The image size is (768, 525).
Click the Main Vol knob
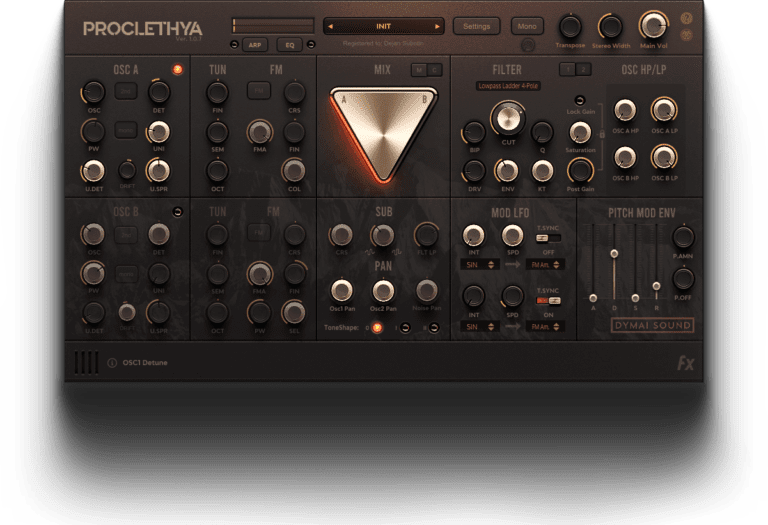coord(654,25)
